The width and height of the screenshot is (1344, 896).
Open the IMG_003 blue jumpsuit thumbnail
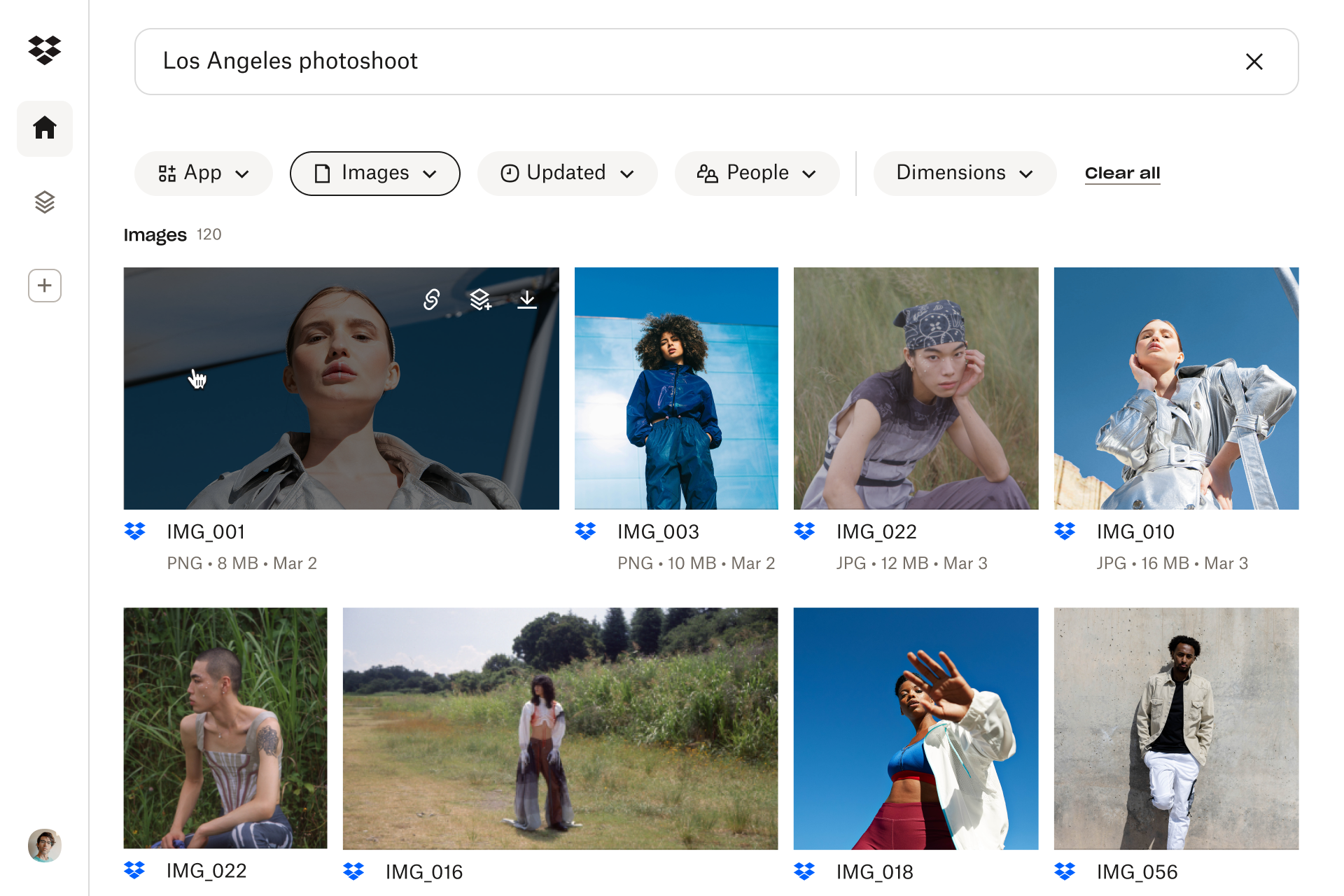(676, 388)
